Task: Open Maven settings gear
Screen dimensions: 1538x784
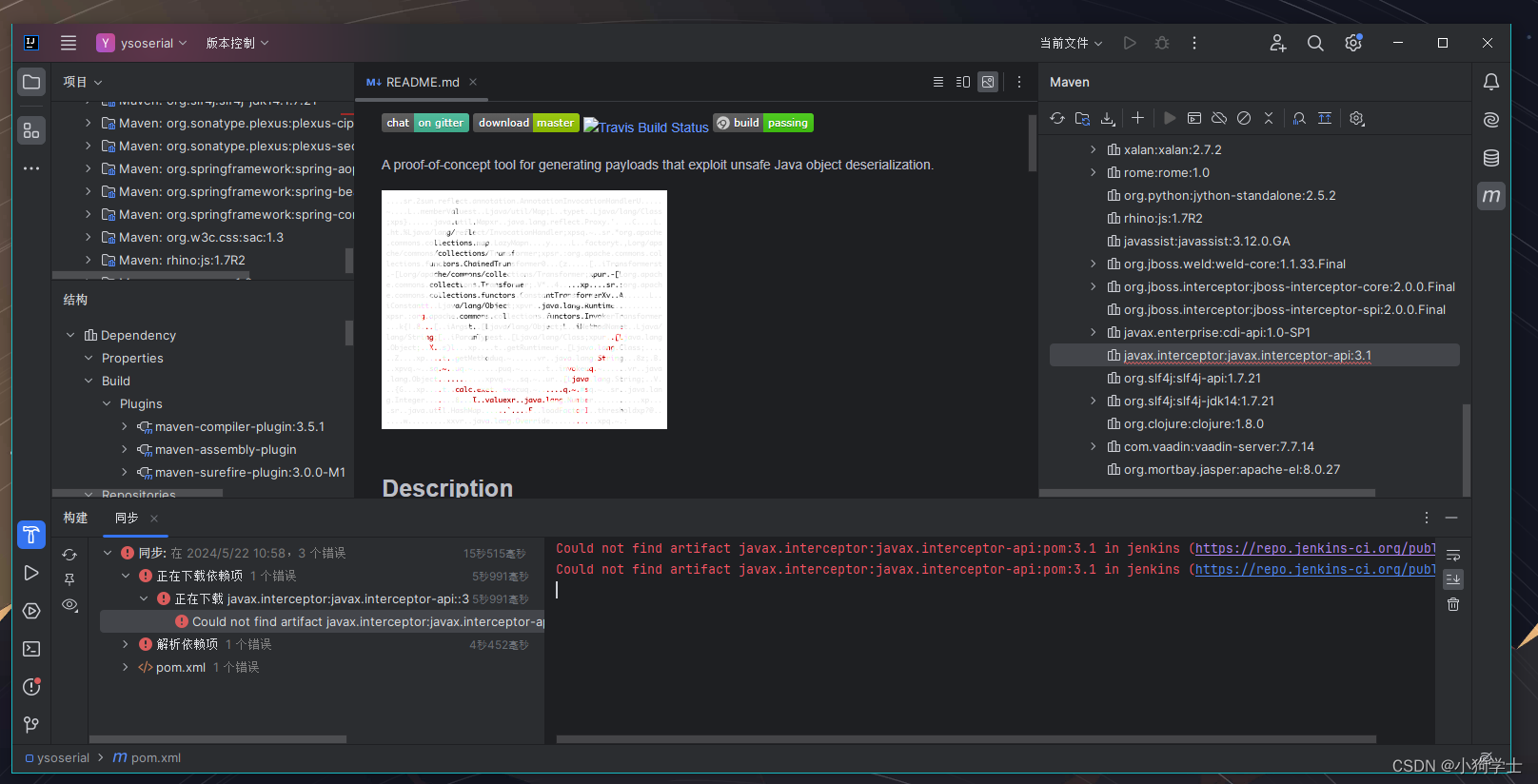Action: tap(1357, 118)
